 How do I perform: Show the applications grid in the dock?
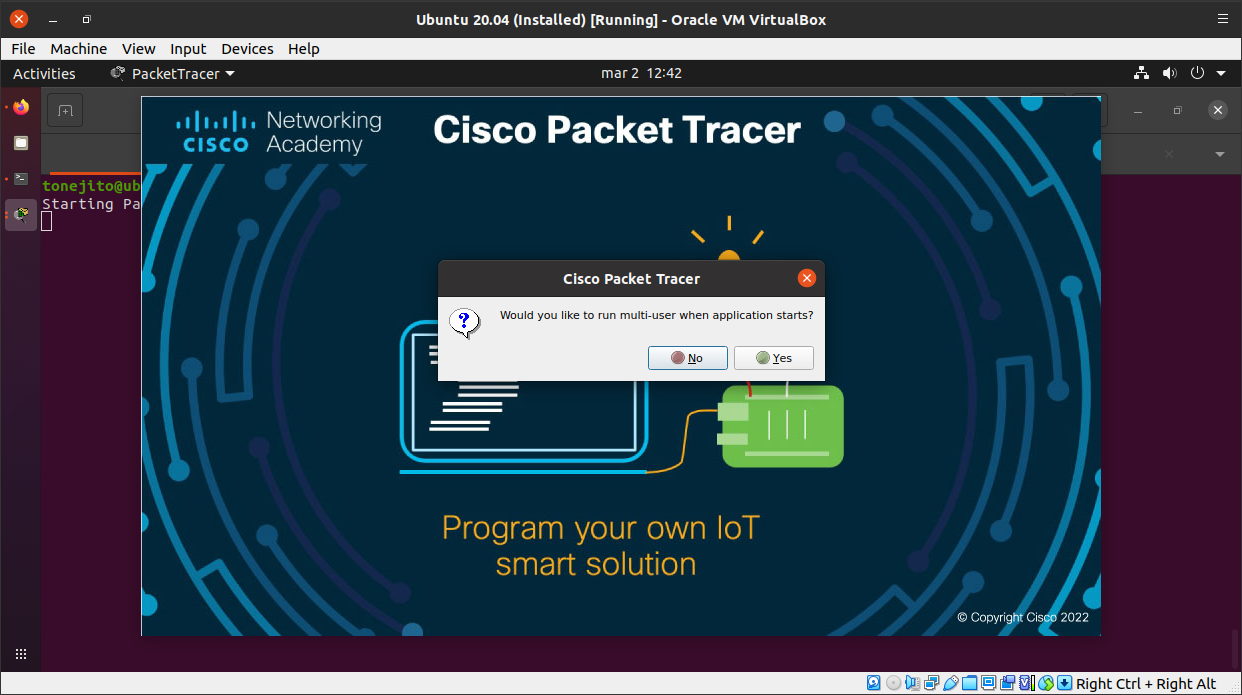coord(21,654)
